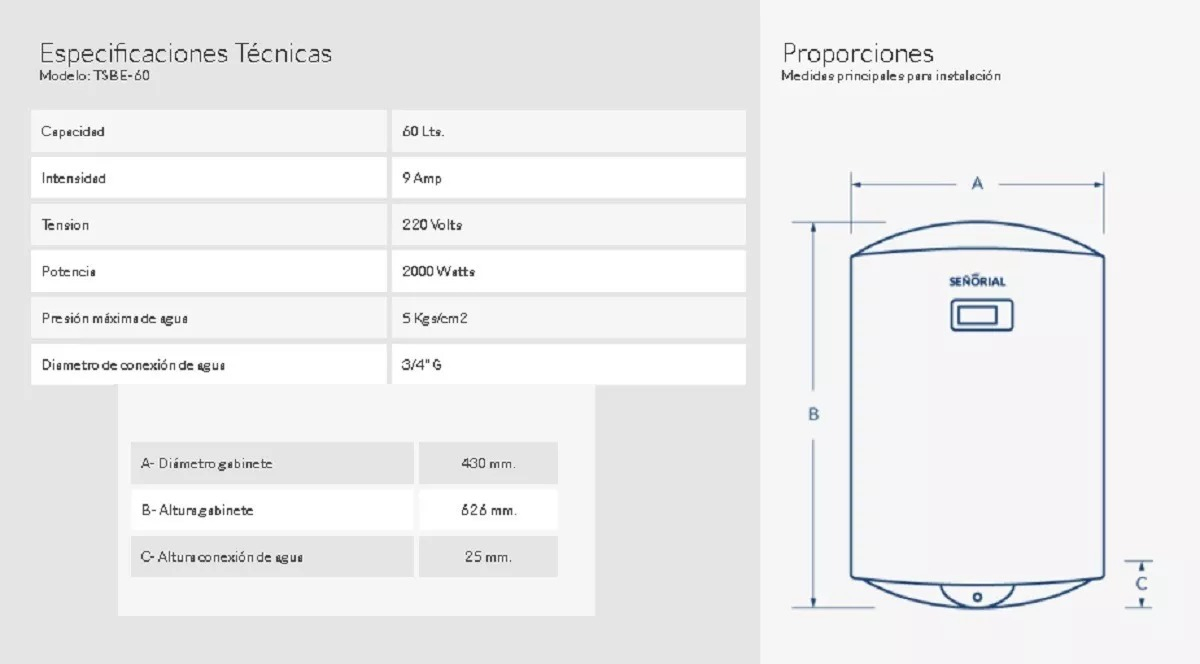The height and width of the screenshot is (664, 1200).
Task: Click the Especificaciones Técnicas heading
Action: coord(185,53)
